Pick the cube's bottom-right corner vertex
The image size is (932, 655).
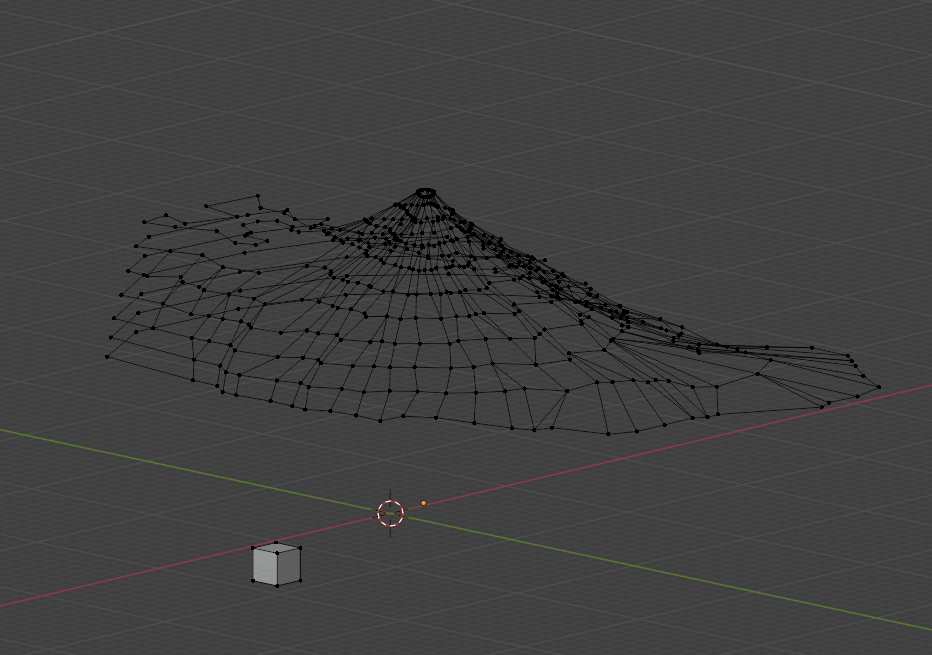click(300, 579)
